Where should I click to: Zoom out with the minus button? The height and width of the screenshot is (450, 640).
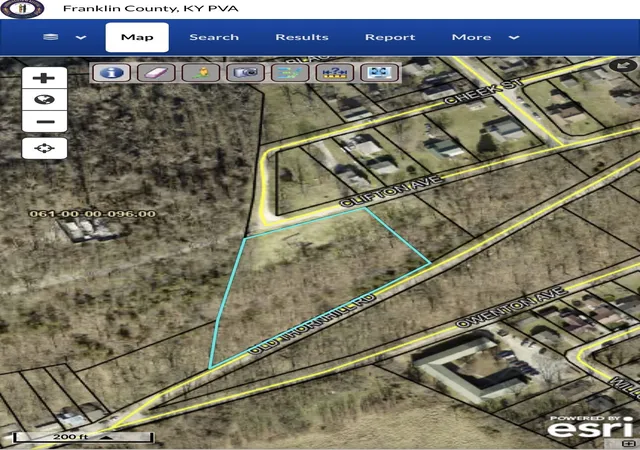pos(44,121)
